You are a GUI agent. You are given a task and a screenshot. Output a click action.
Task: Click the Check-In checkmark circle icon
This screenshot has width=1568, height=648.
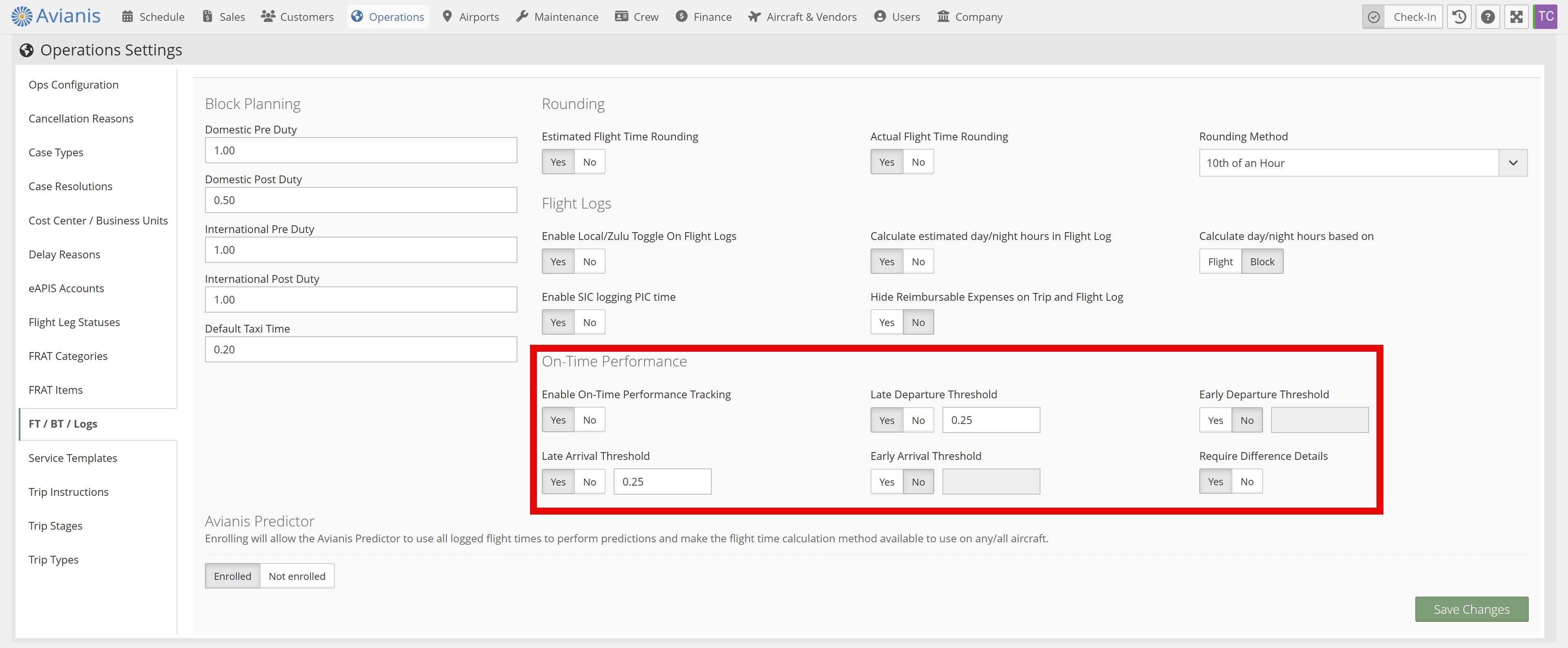click(x=1374, y=16)
